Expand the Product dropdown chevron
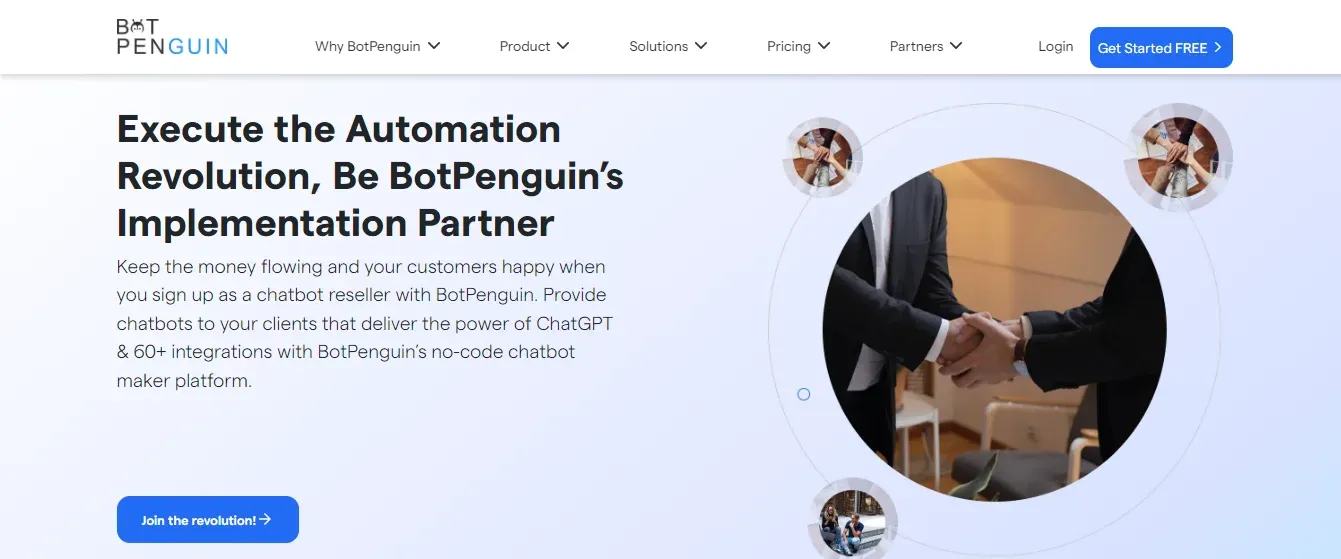This screenshot has width=1341, height=559. click(563, 46)
